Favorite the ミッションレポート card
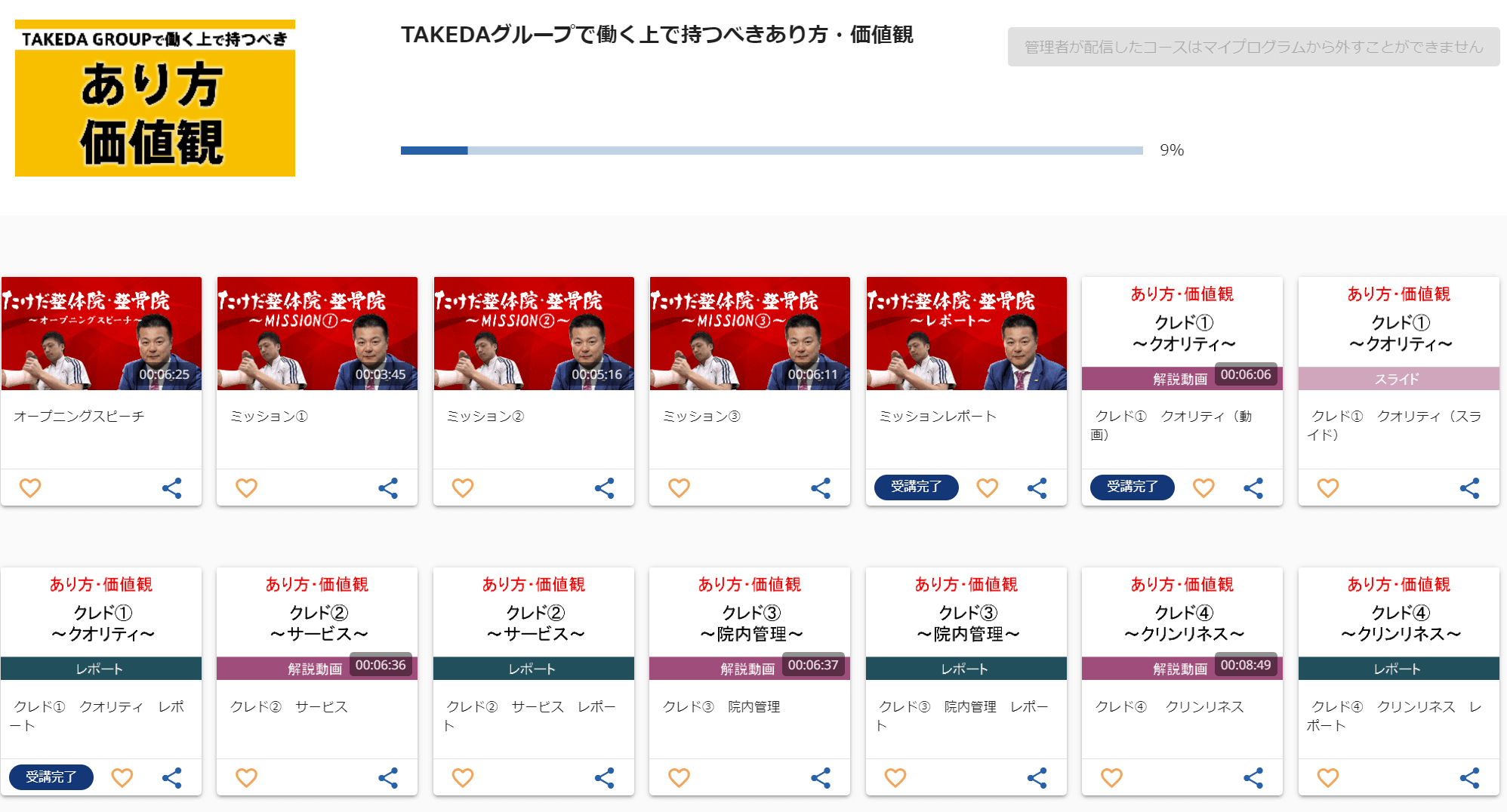 987,488
